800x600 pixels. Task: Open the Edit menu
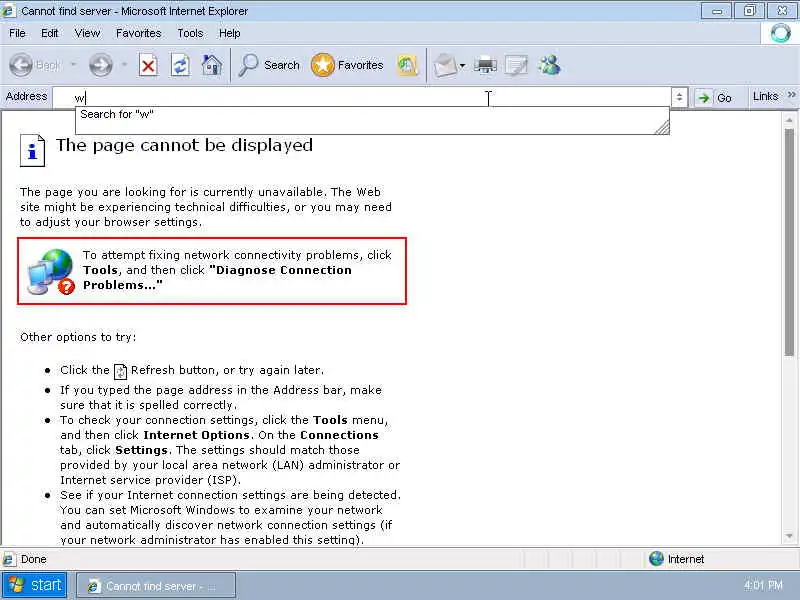[x=49, y=33]
